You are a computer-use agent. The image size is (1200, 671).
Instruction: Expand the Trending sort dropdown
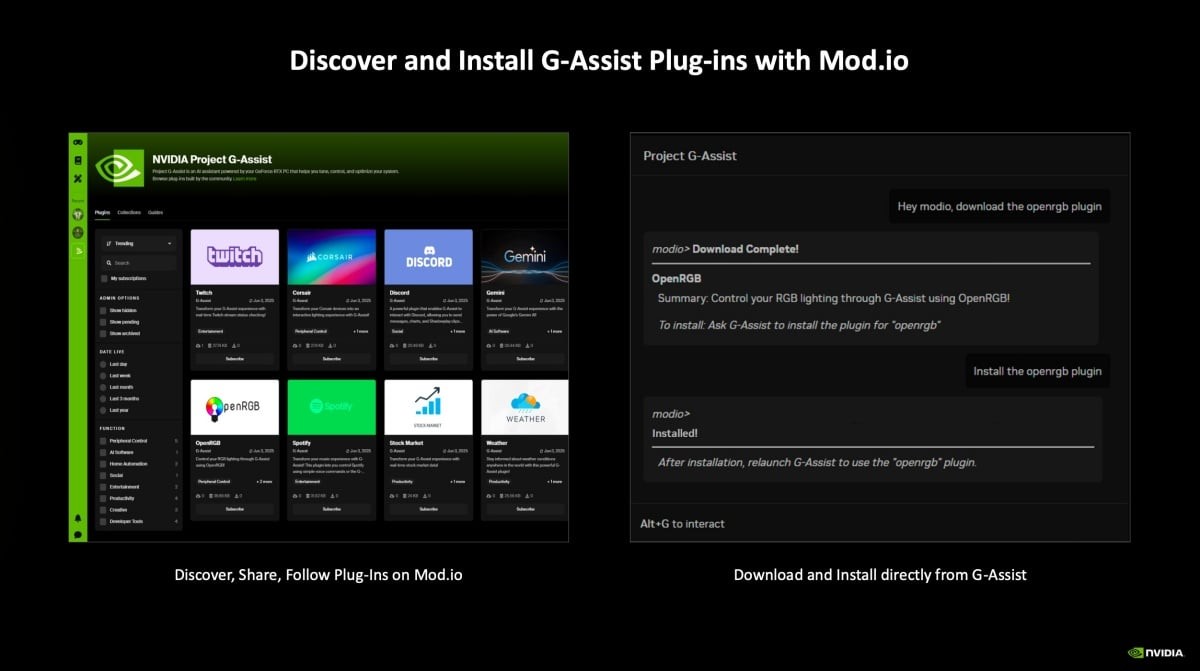pos(139,243)
